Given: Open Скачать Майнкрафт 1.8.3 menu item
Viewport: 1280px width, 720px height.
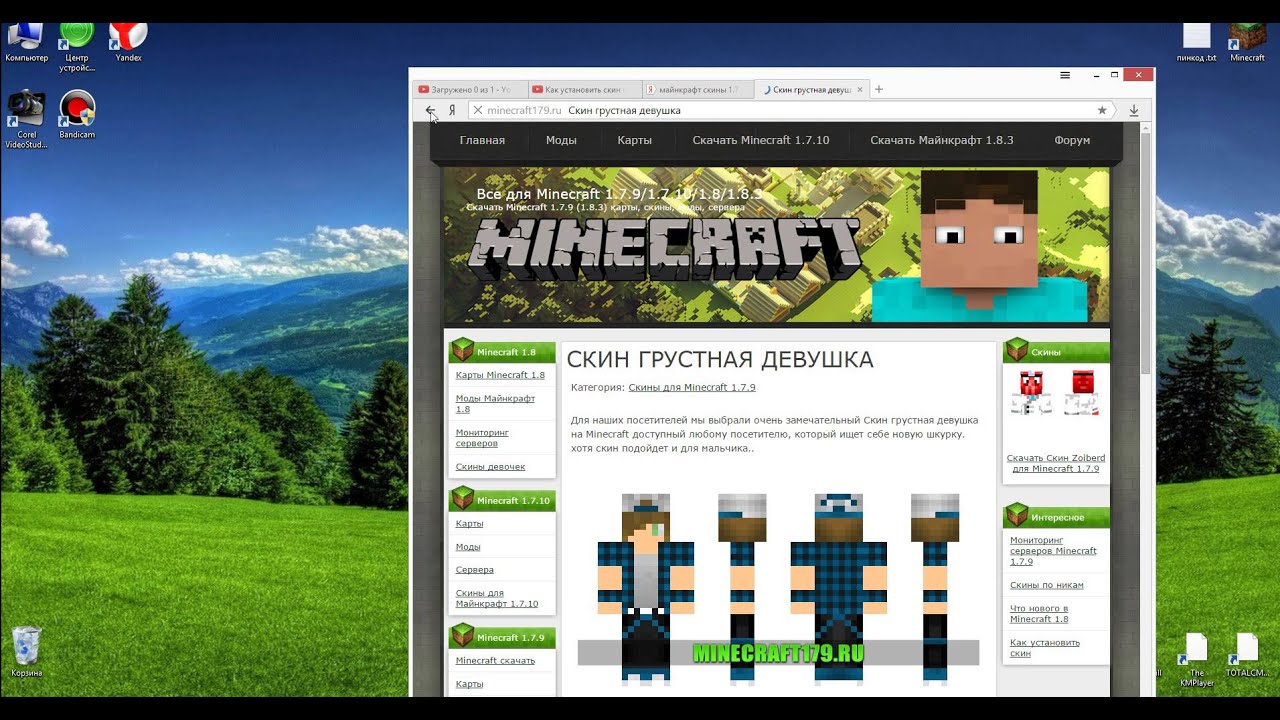Looking at the screenshot, I should click(x=942, y=140).
